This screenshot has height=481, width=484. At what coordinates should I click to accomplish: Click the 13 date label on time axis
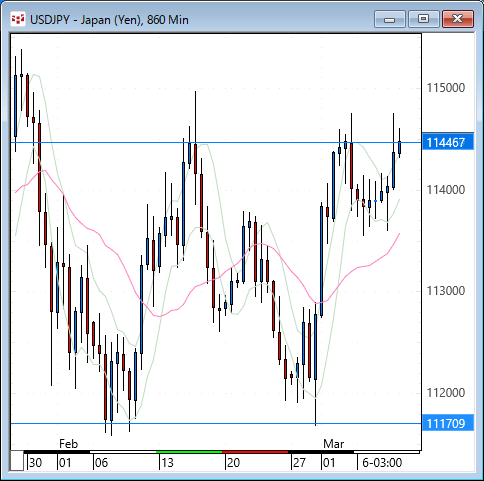168,463
